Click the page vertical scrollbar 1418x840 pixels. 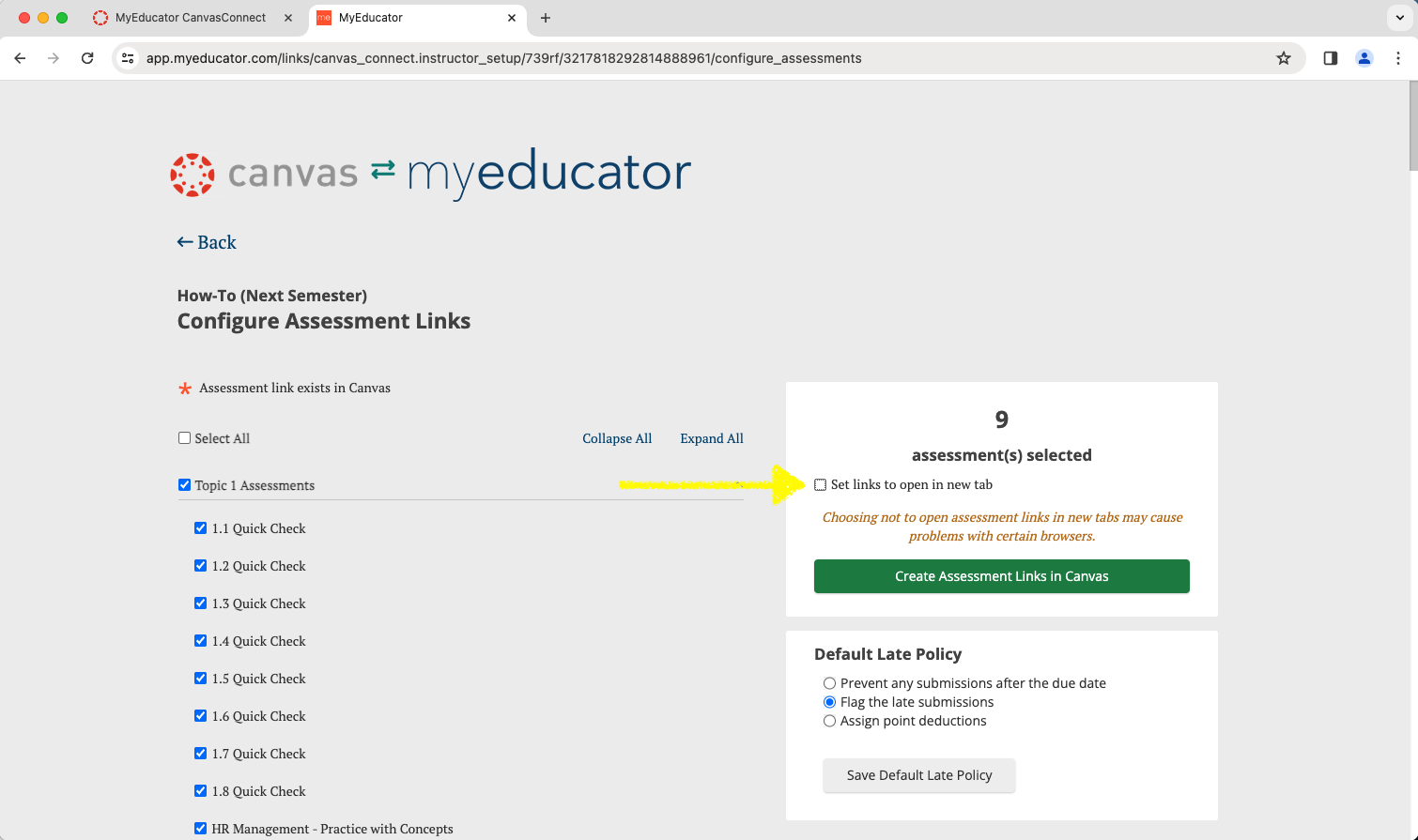[1412, 127]
